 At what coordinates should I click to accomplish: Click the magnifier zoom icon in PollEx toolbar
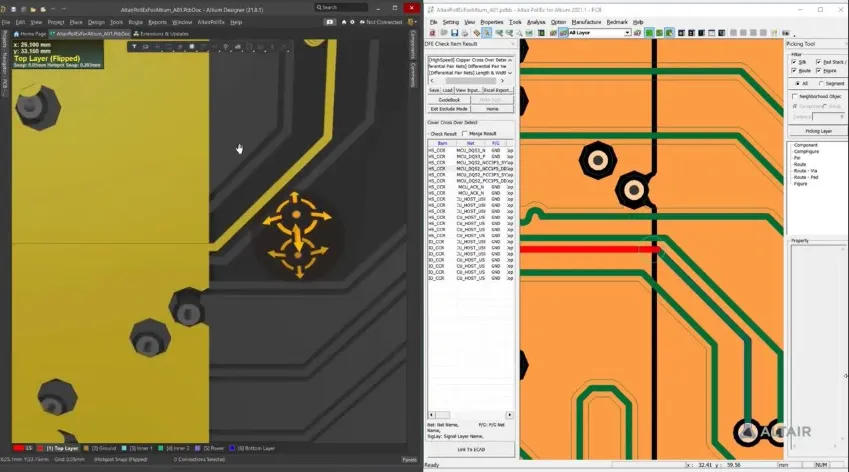[x=519, y=33]
